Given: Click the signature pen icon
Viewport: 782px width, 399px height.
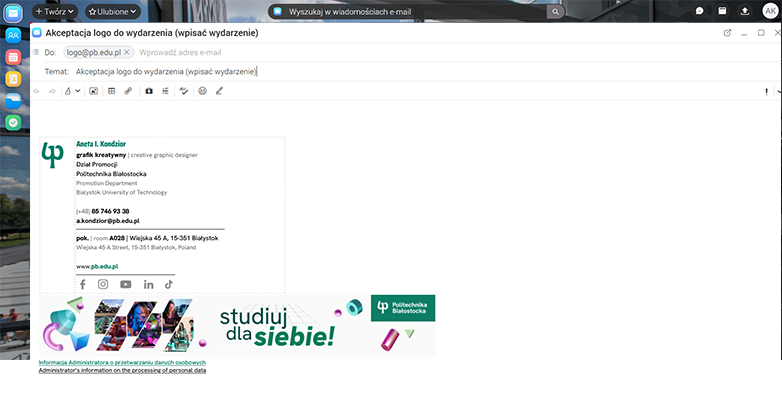Looking at the screenshot, I should 219,91.
